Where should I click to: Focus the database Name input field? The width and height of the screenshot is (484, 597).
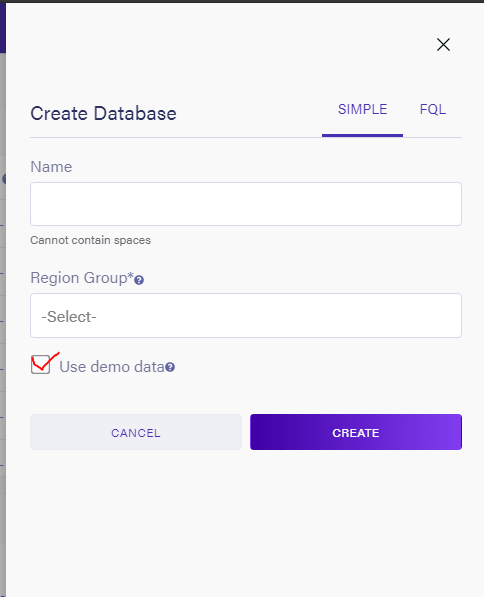tap(246, 204)
